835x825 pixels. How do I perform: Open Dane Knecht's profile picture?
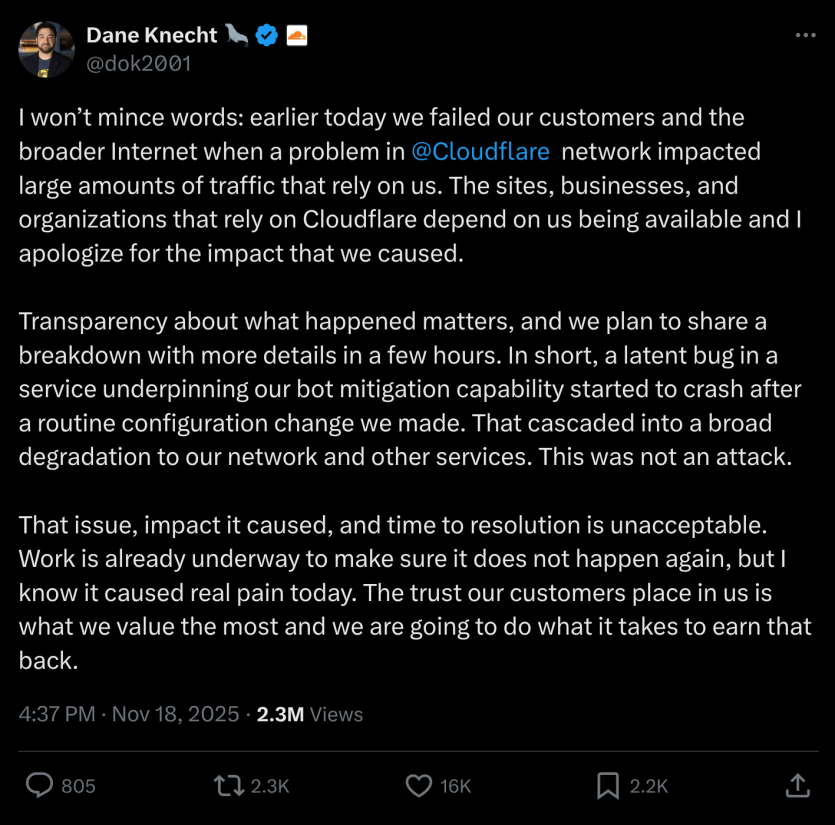(x=46, y=48)
